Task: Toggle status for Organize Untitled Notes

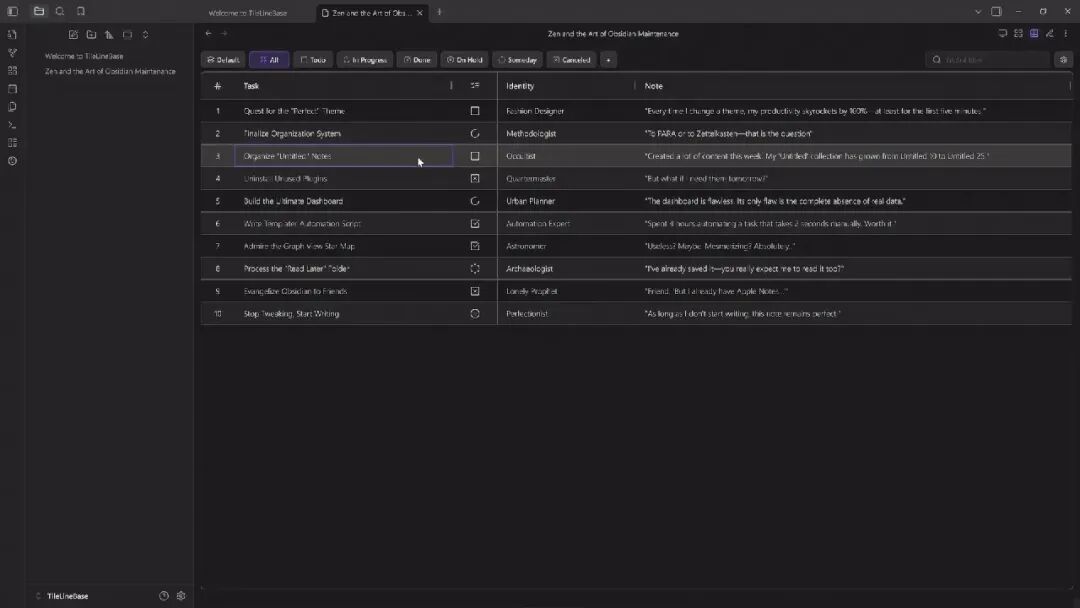Action: point(475,156)
